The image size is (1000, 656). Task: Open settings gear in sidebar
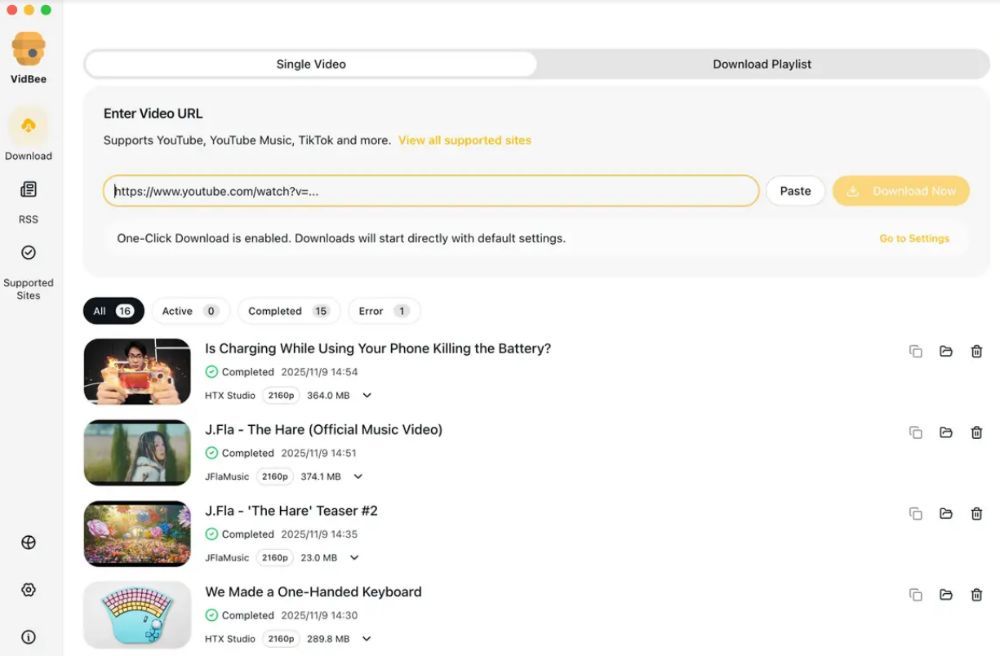tap(28, 590)
